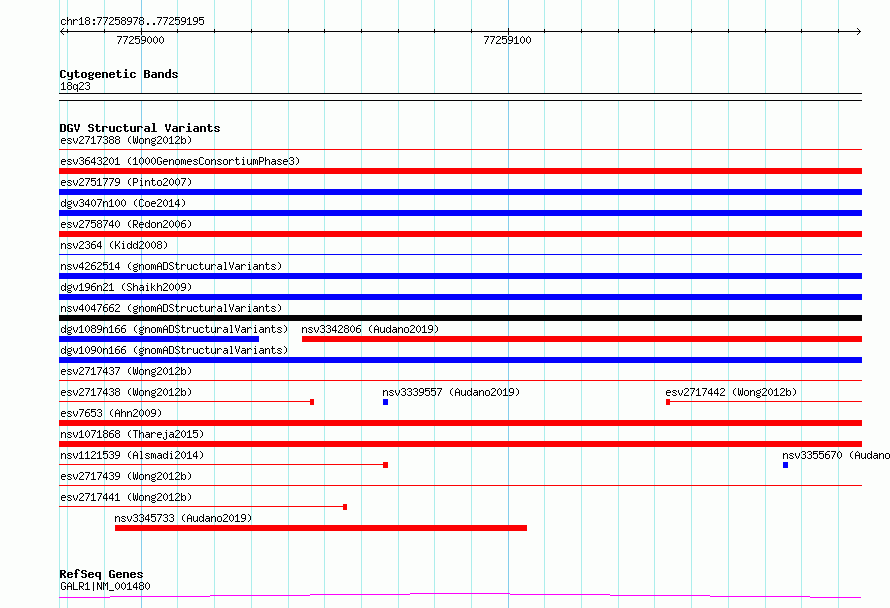Open nsv3345733 (Audano2019) label

(183, 518)
